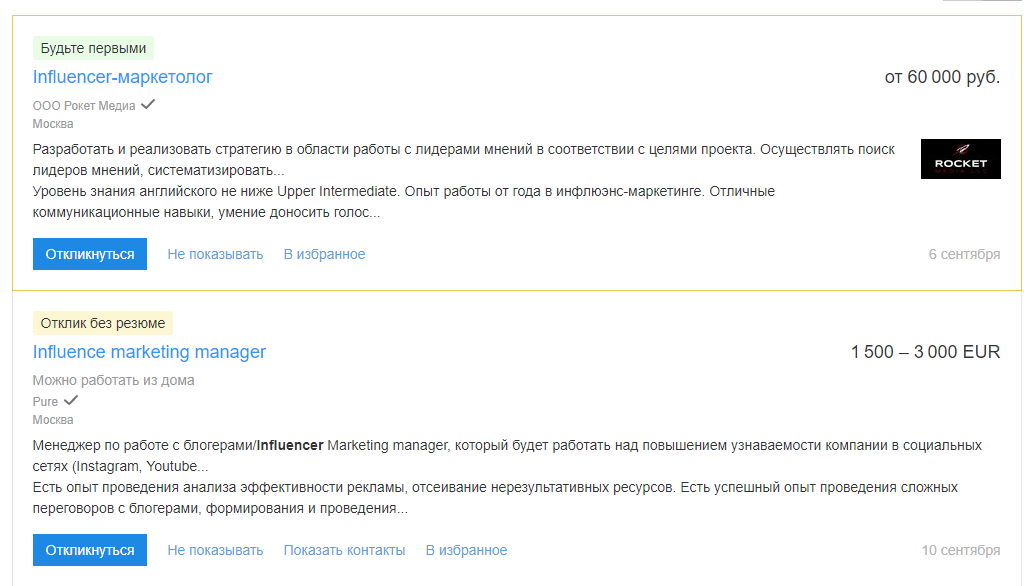1024x586 pixels.
Task: Click the ООО Рокет Медиа company name
Action: pyautogui.click(x=84, y=106)
